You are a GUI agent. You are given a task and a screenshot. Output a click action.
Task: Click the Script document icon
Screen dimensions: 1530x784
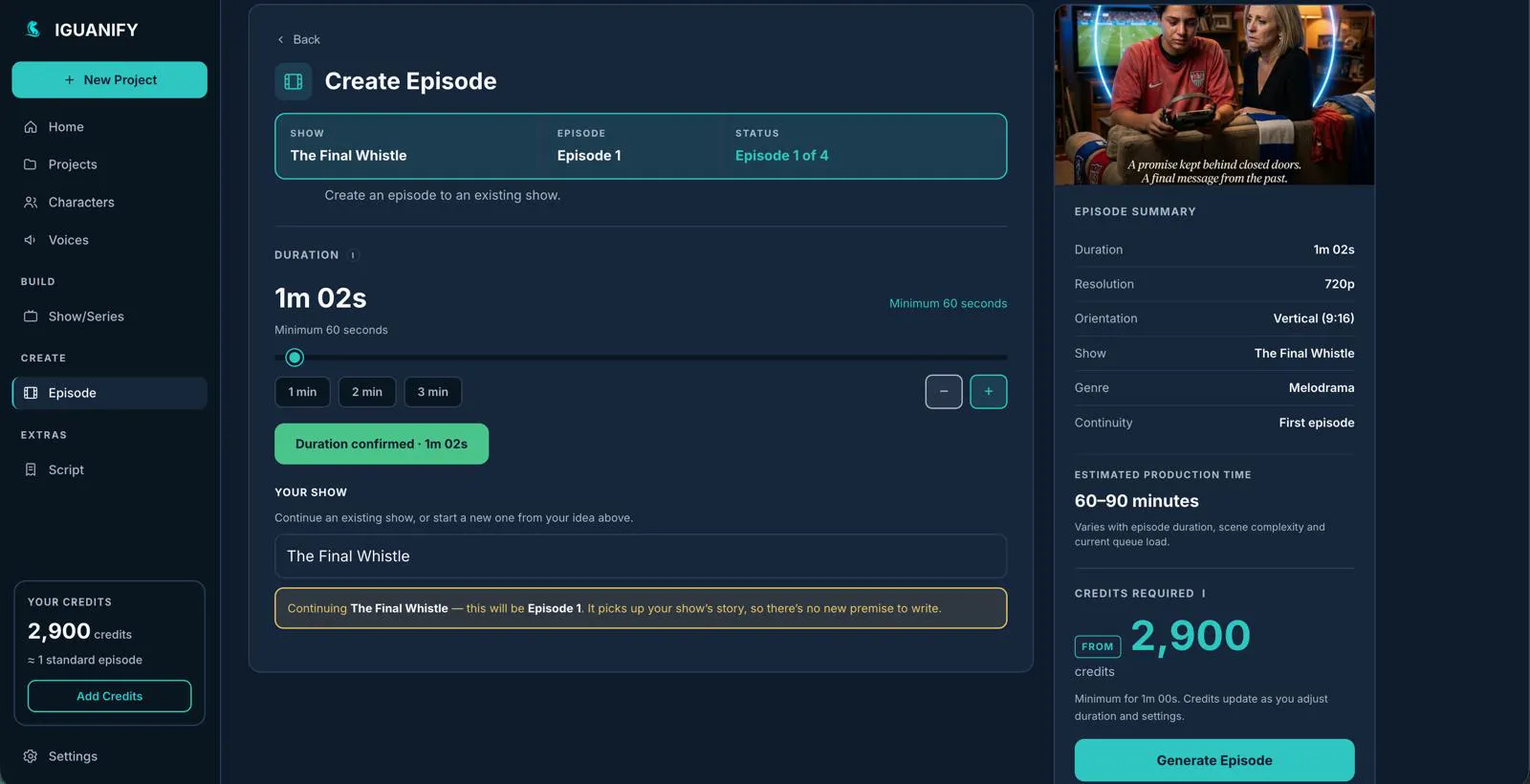click(31, 469)
